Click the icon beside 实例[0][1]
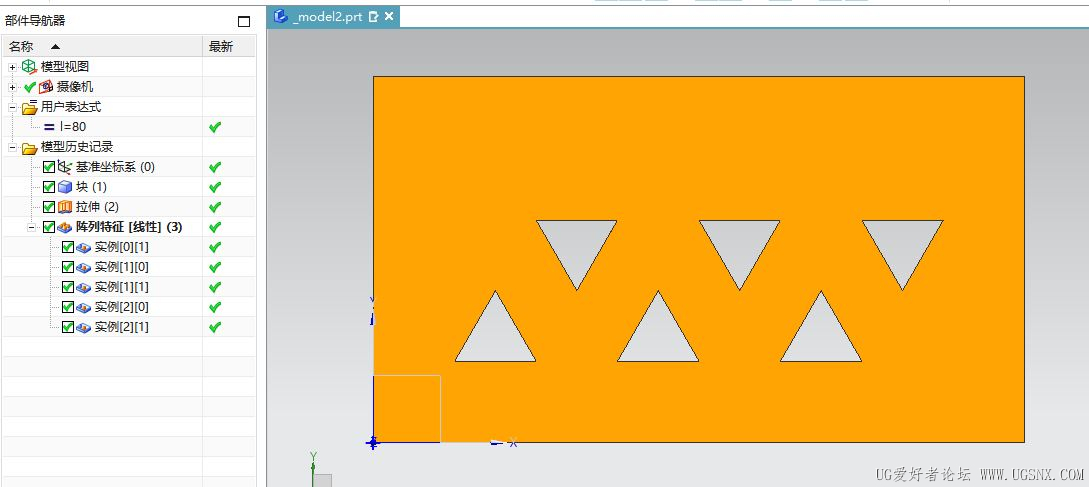1089x487 pixels. (84, 248)
